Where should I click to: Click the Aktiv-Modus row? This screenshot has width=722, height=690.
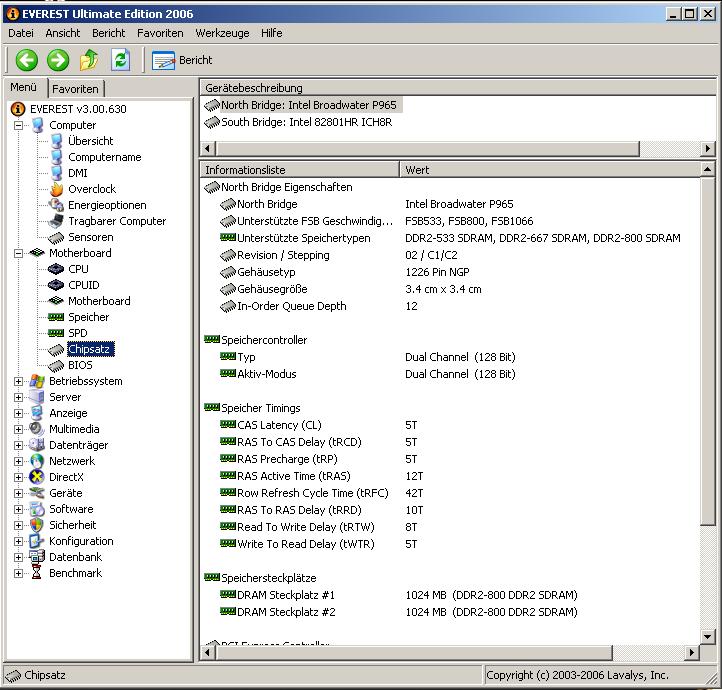[451, 374]
